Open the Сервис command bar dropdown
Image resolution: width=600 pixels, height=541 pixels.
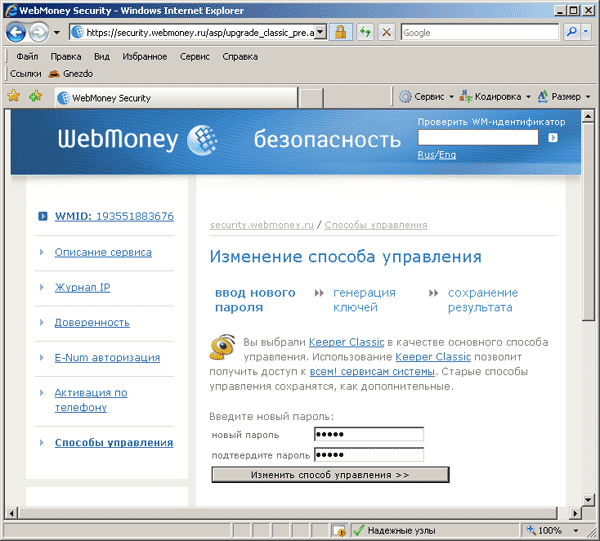pyautogui.click(x=426, y=96)
